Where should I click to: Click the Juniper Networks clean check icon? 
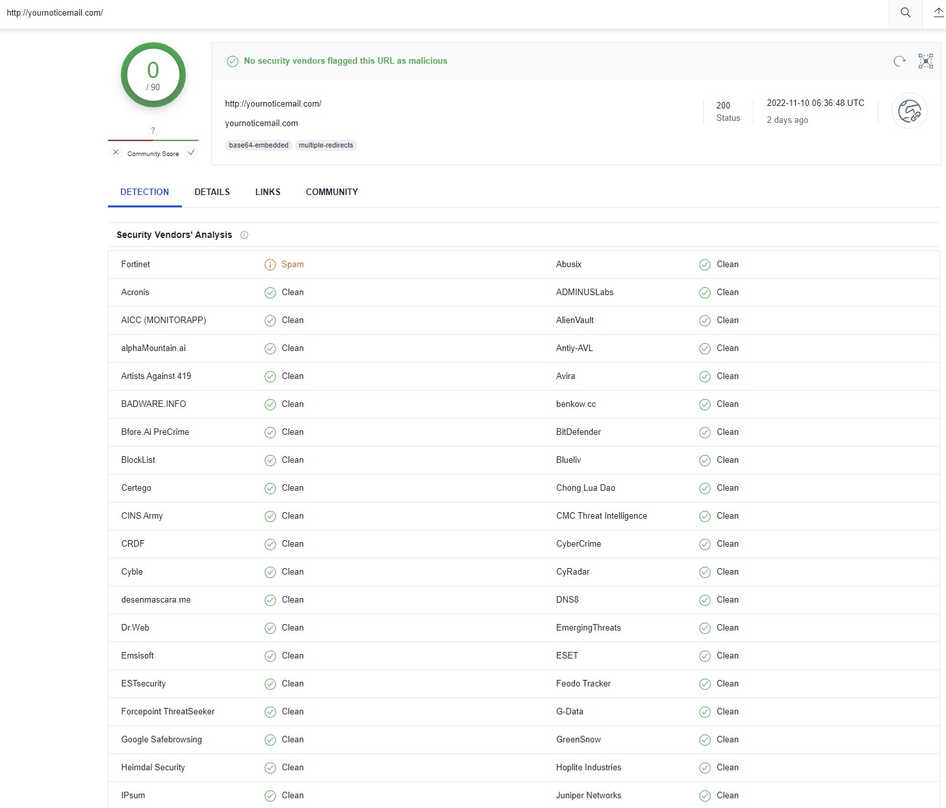point(705,796)
